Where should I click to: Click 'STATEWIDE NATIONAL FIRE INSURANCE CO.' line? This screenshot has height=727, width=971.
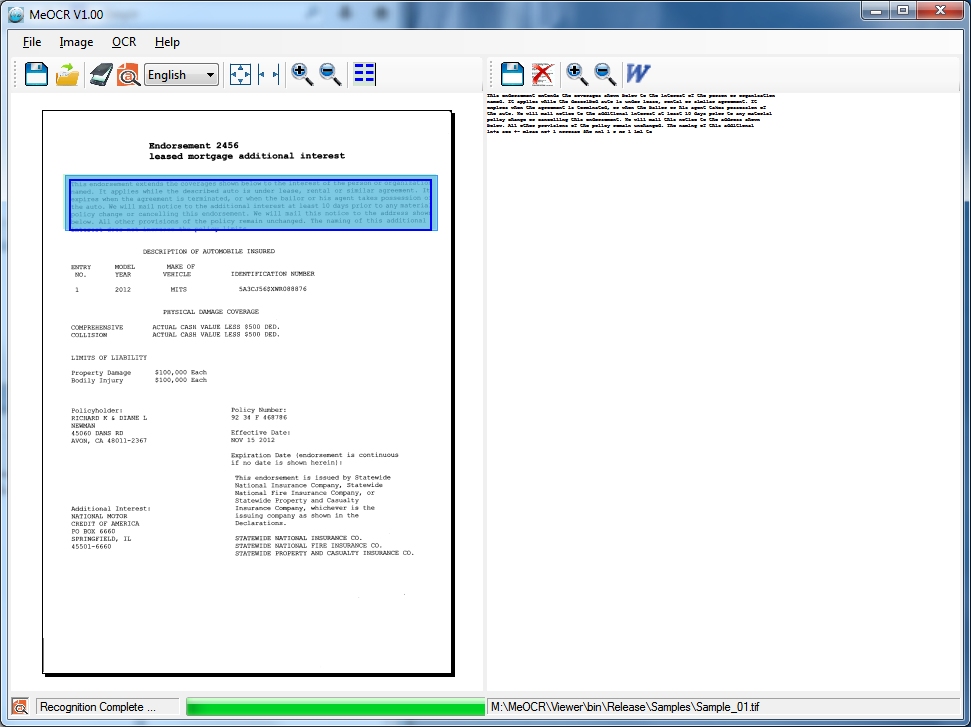pyautogui.click(x=308, y=546)
